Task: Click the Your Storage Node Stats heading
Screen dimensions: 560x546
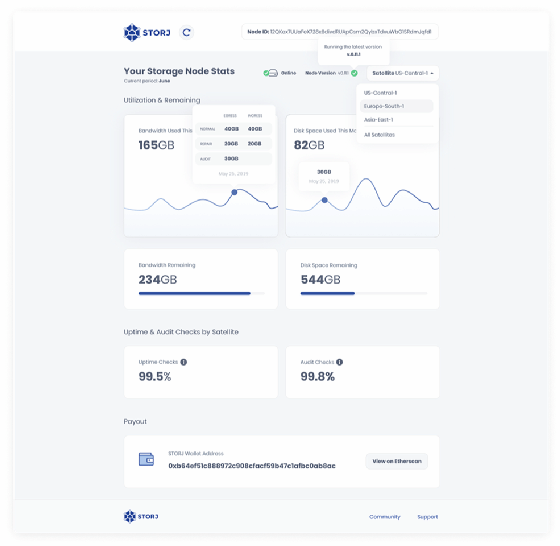Action: click(179, 71)
